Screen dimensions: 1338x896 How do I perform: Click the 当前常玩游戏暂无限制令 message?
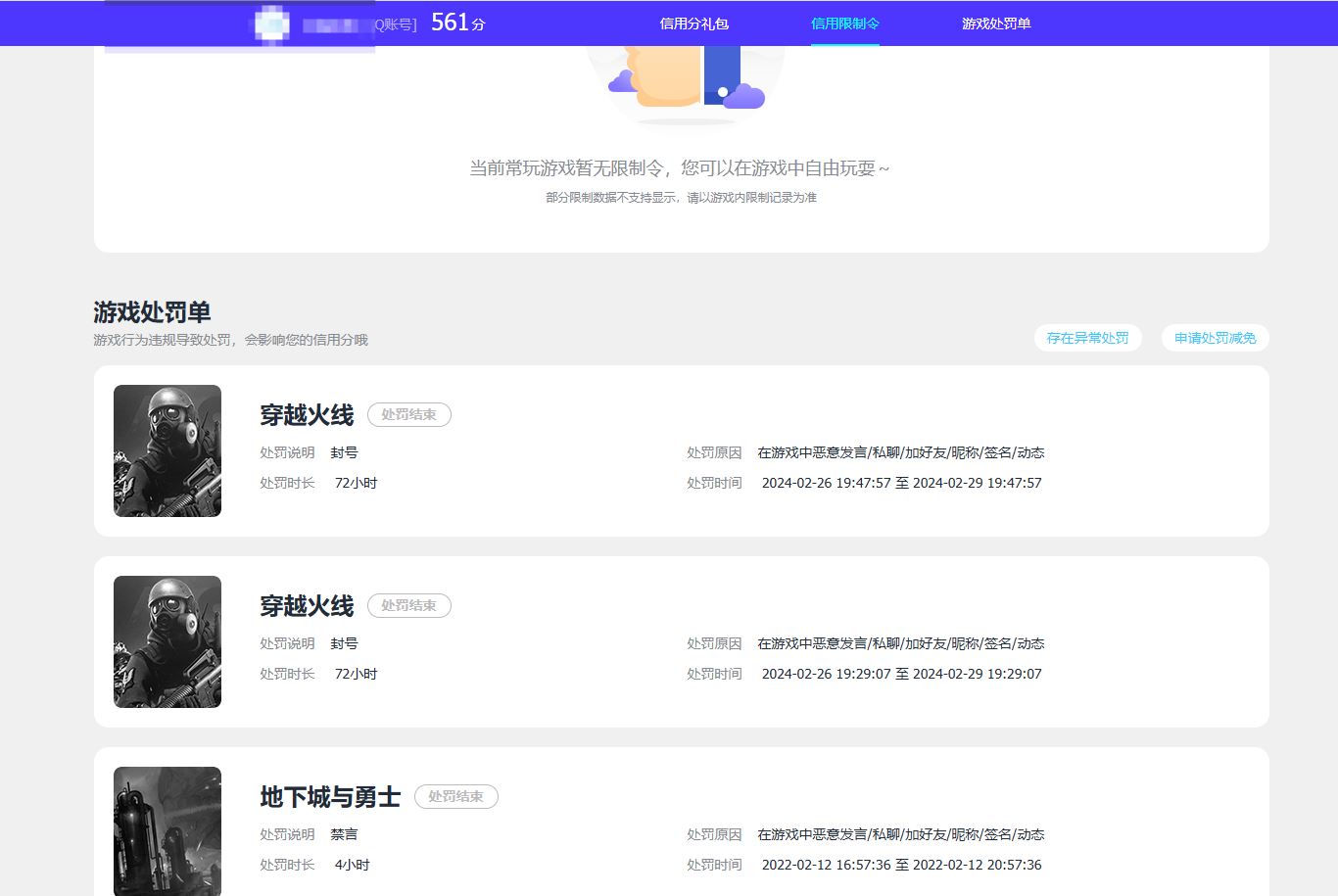click(679, 168)
